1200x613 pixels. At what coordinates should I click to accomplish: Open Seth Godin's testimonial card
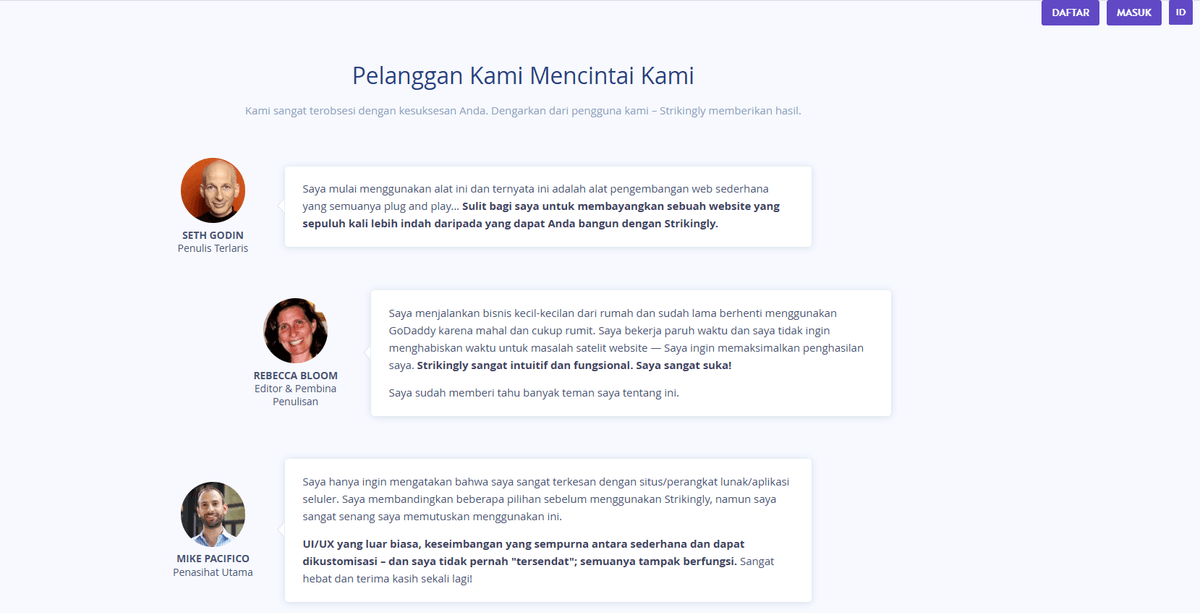(x=548, y=206)
